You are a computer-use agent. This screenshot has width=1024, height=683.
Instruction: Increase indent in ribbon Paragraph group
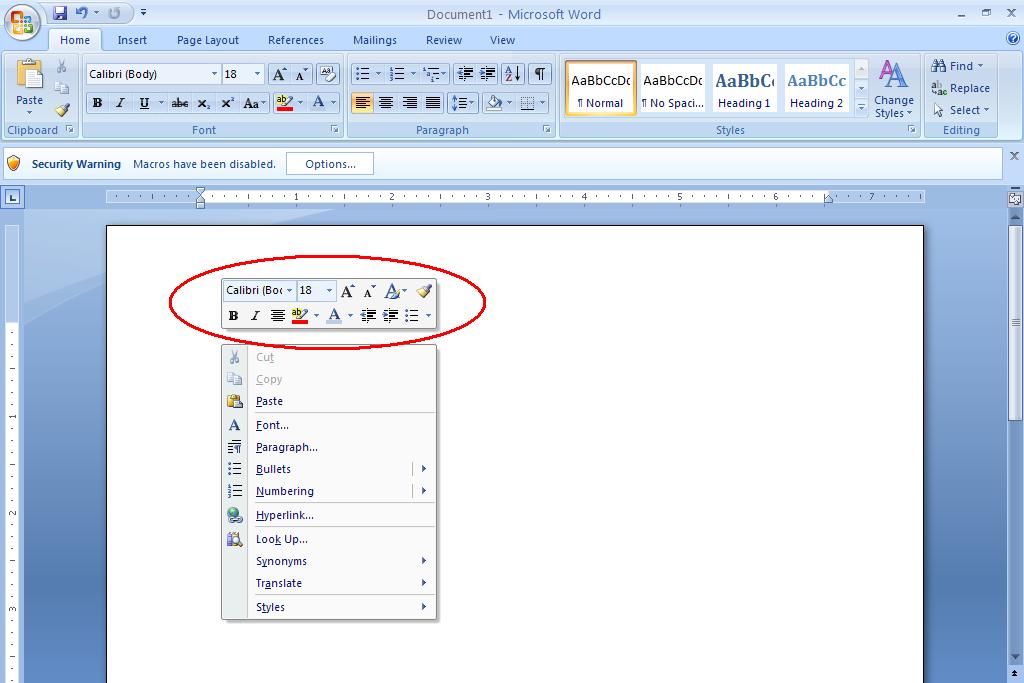[x=487, y=74]
